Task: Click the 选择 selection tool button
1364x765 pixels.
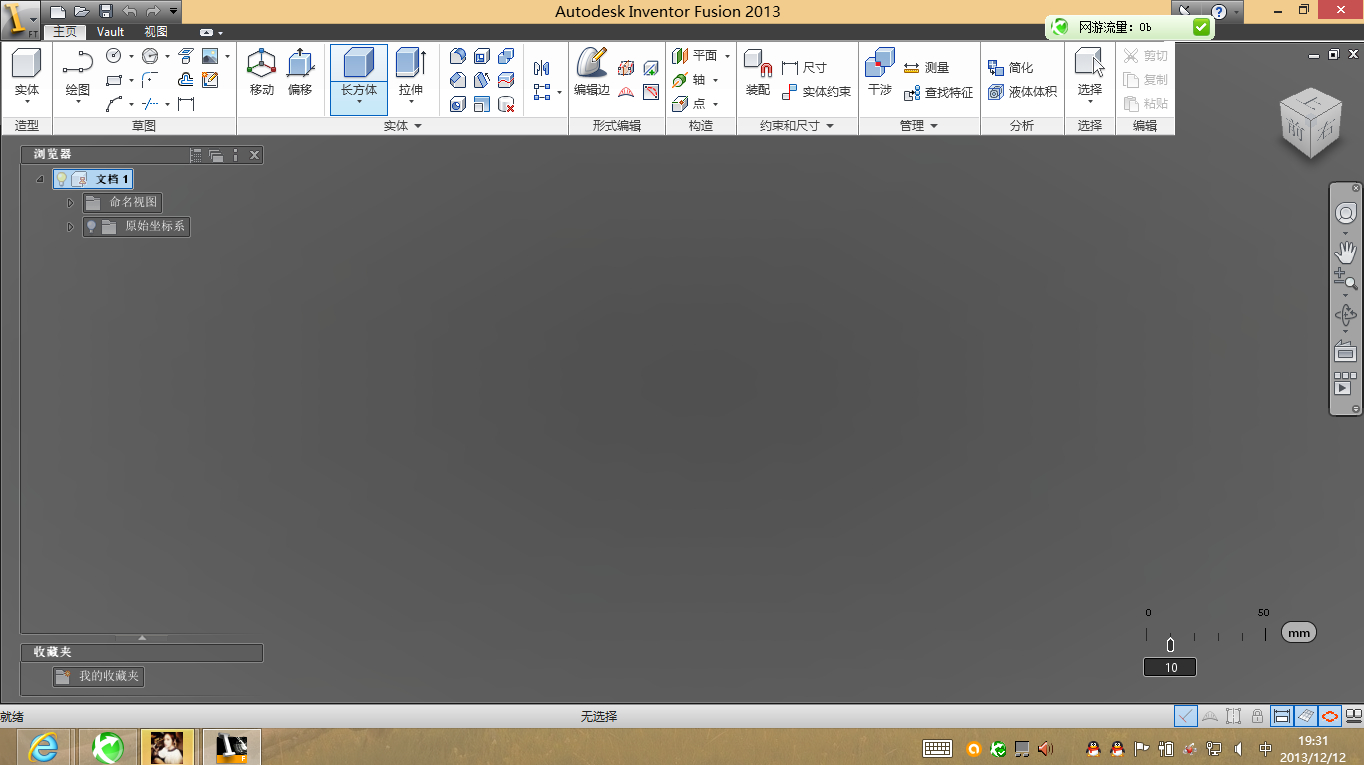Action: pos(1090,73)
